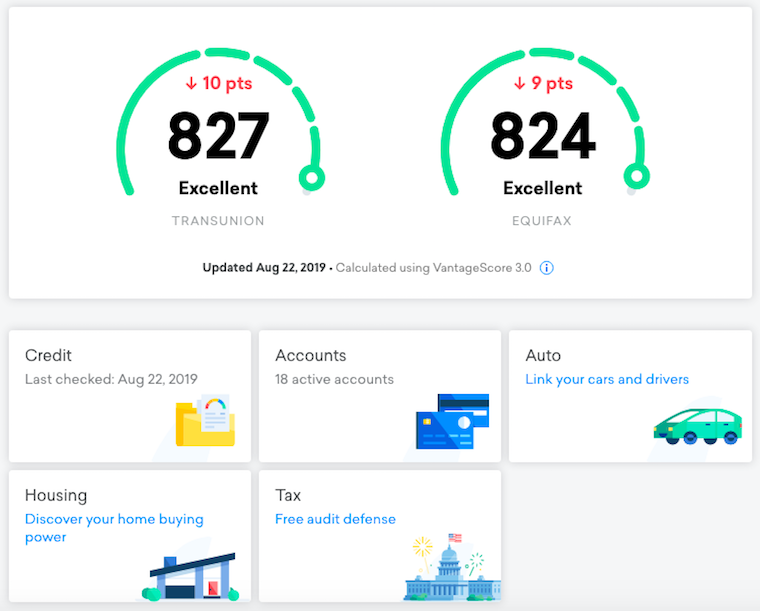Click the Excellent rating under 827

click(x=218, y=188)
